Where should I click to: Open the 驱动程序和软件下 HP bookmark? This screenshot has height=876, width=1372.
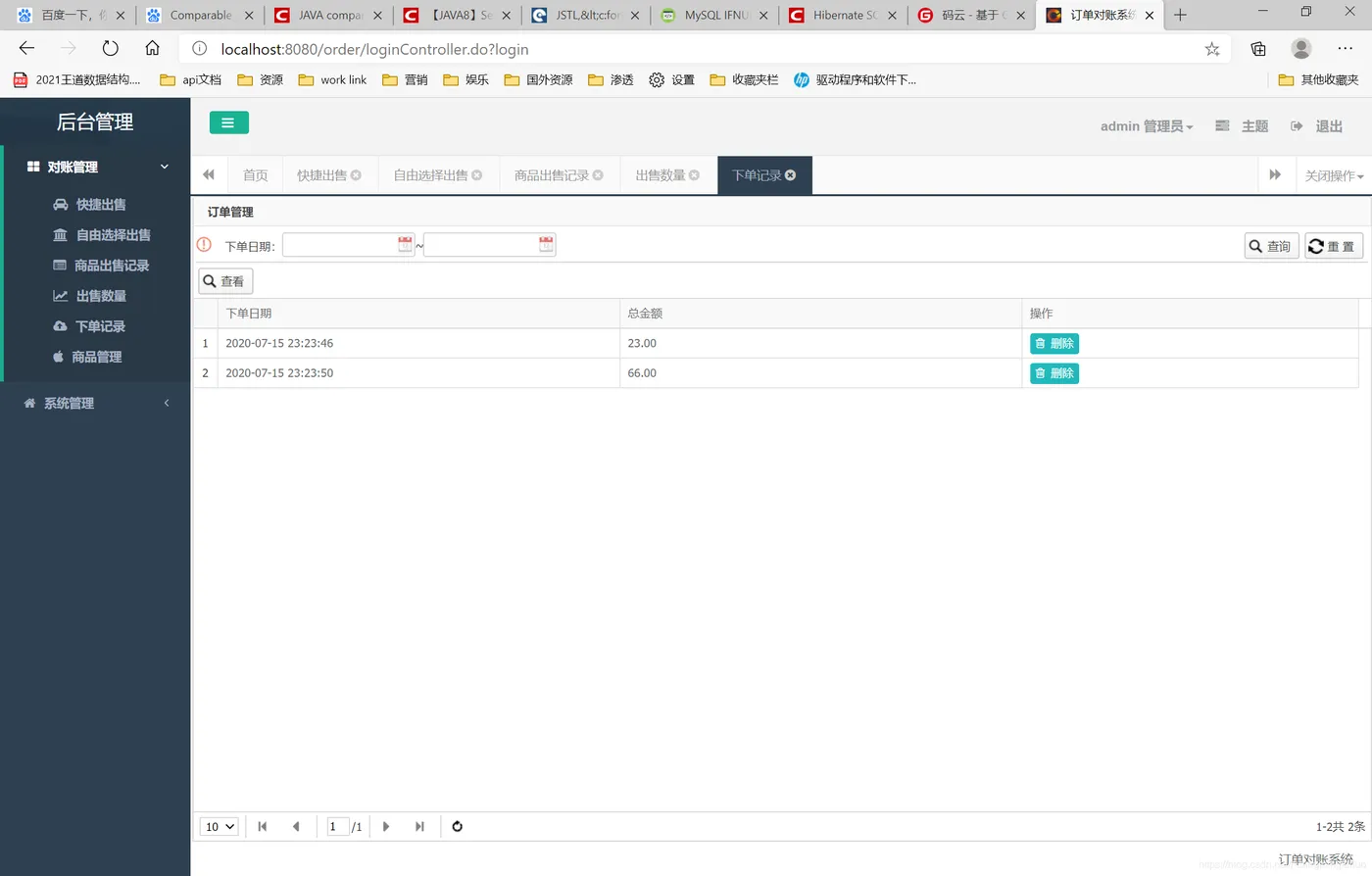(855, 80)
